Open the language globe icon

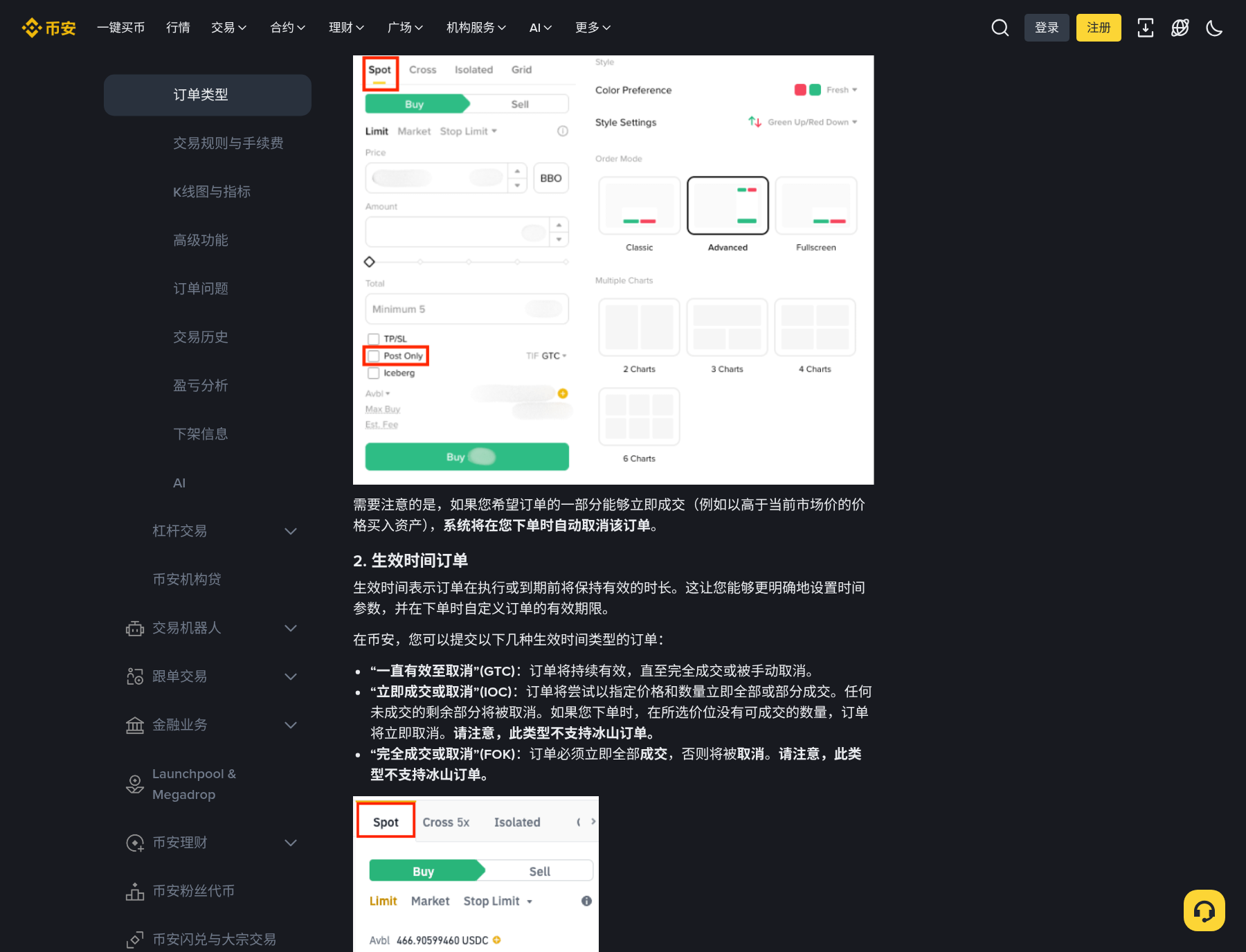coord(1180,28)
